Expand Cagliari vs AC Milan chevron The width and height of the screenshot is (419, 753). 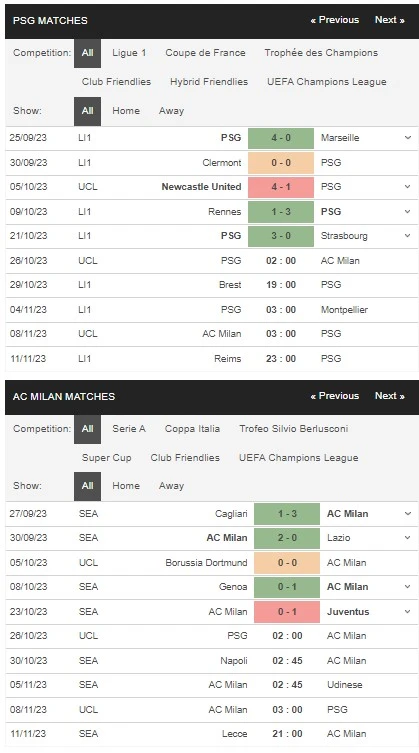coord(407,514)
